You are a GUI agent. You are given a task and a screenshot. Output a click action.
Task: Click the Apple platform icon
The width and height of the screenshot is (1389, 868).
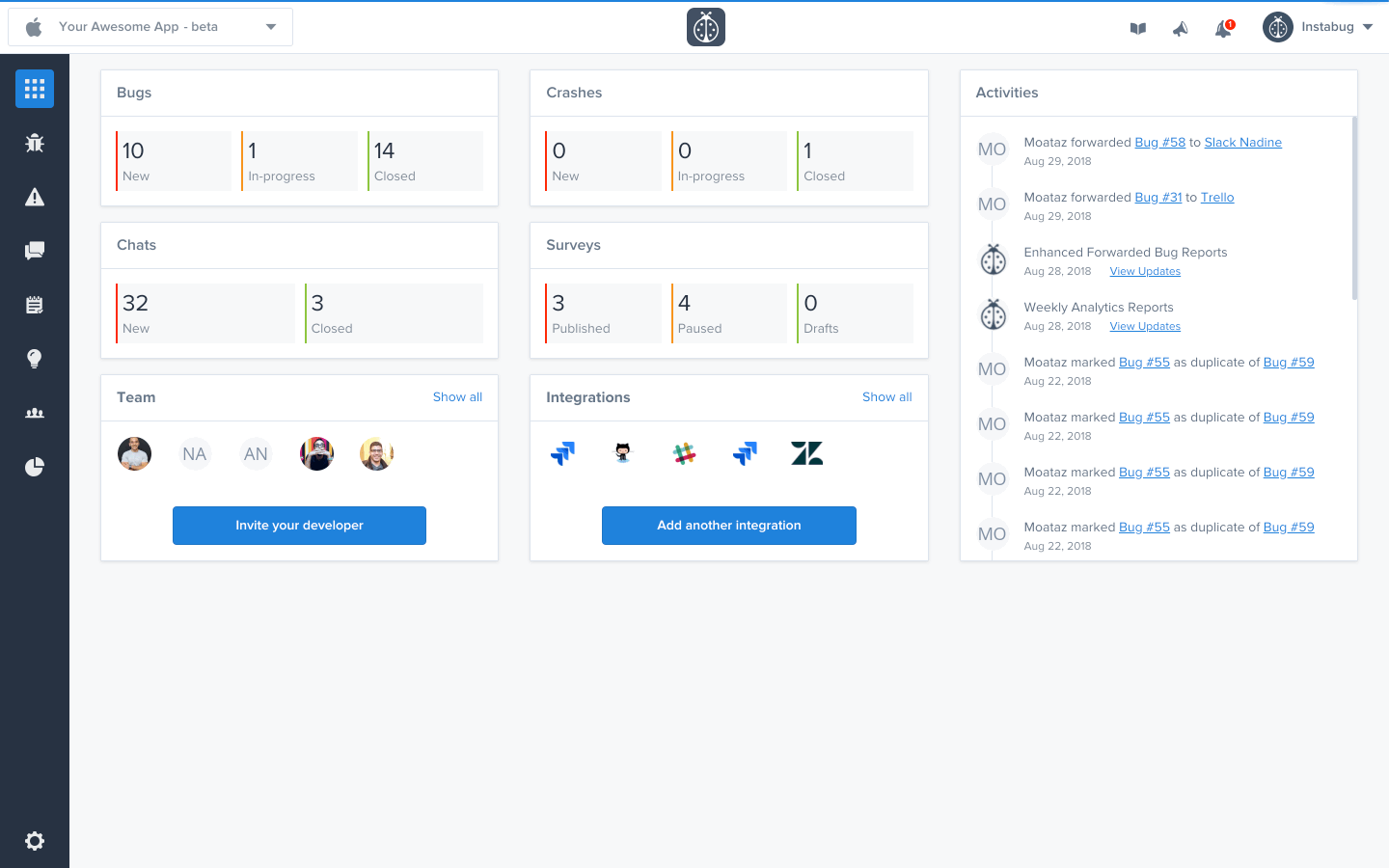(x=34, y=27)
